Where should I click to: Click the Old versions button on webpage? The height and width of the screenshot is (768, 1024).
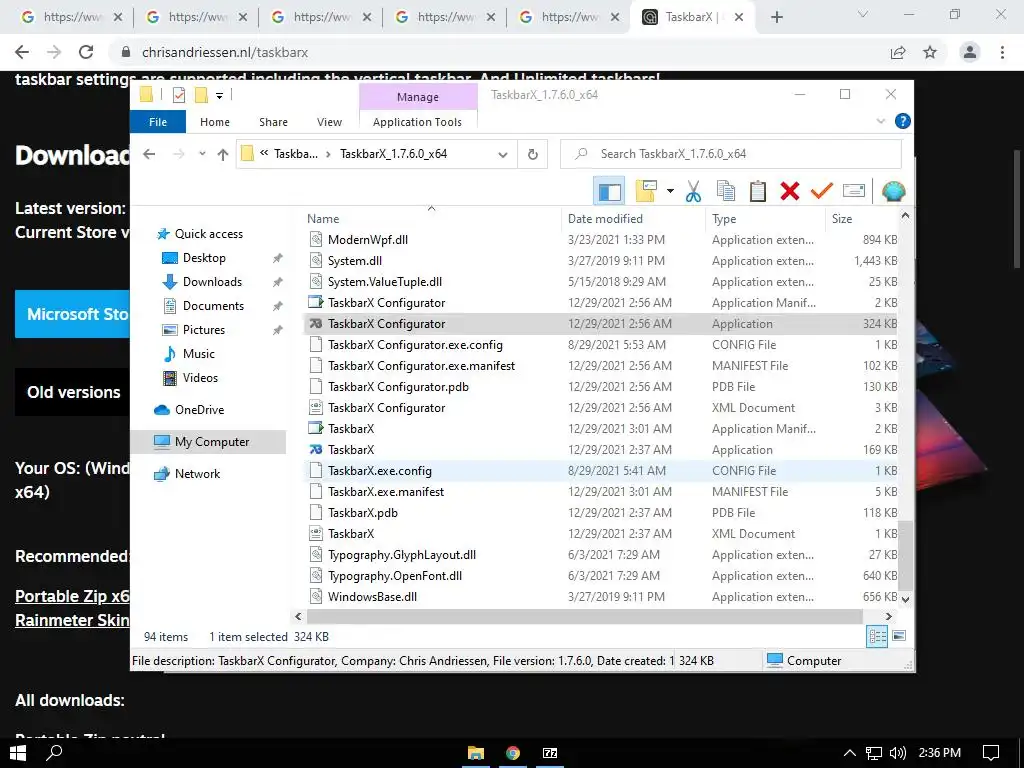click(73, 392)
